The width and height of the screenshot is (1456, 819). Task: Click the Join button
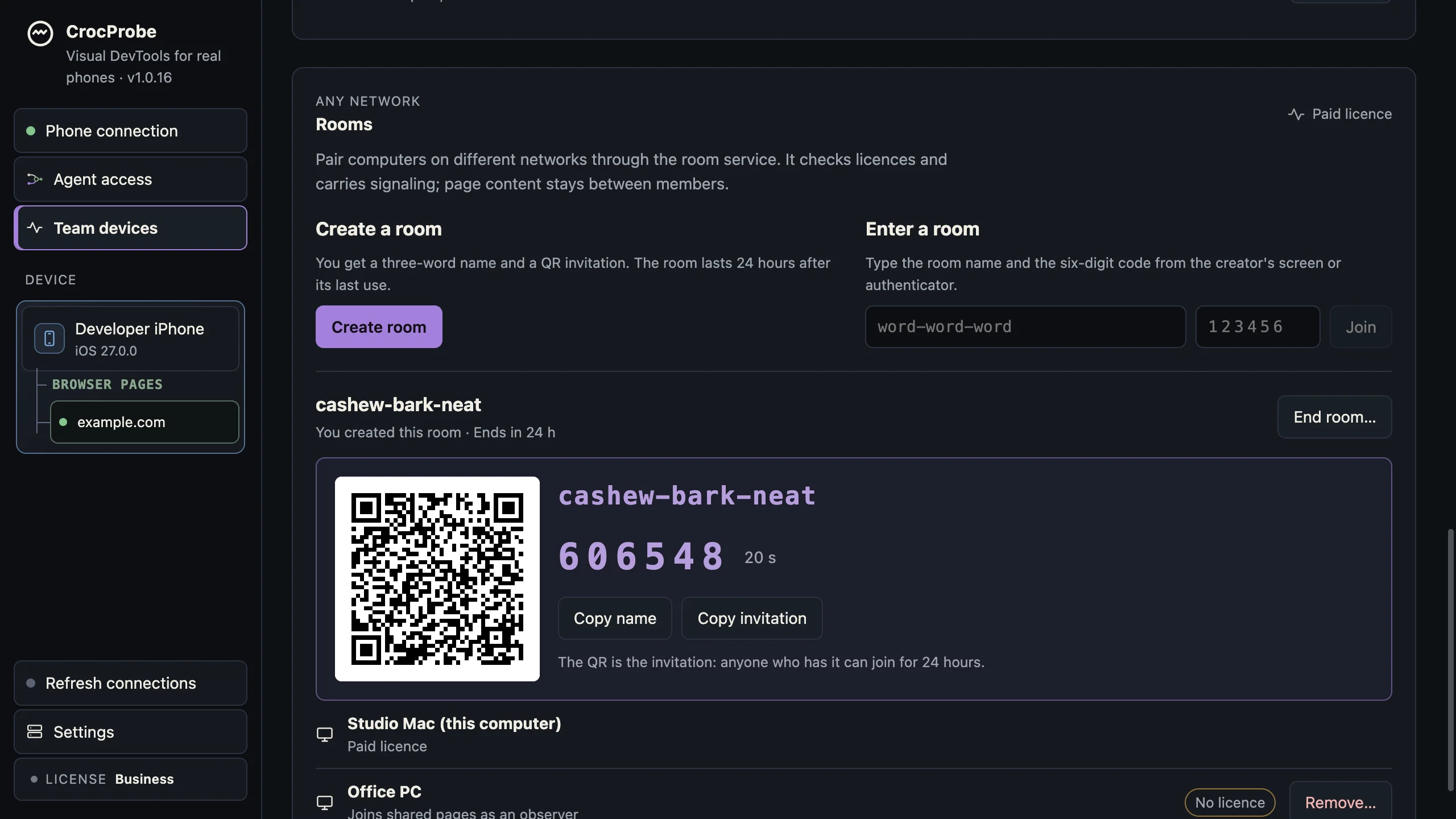(x=1360, y=327)
